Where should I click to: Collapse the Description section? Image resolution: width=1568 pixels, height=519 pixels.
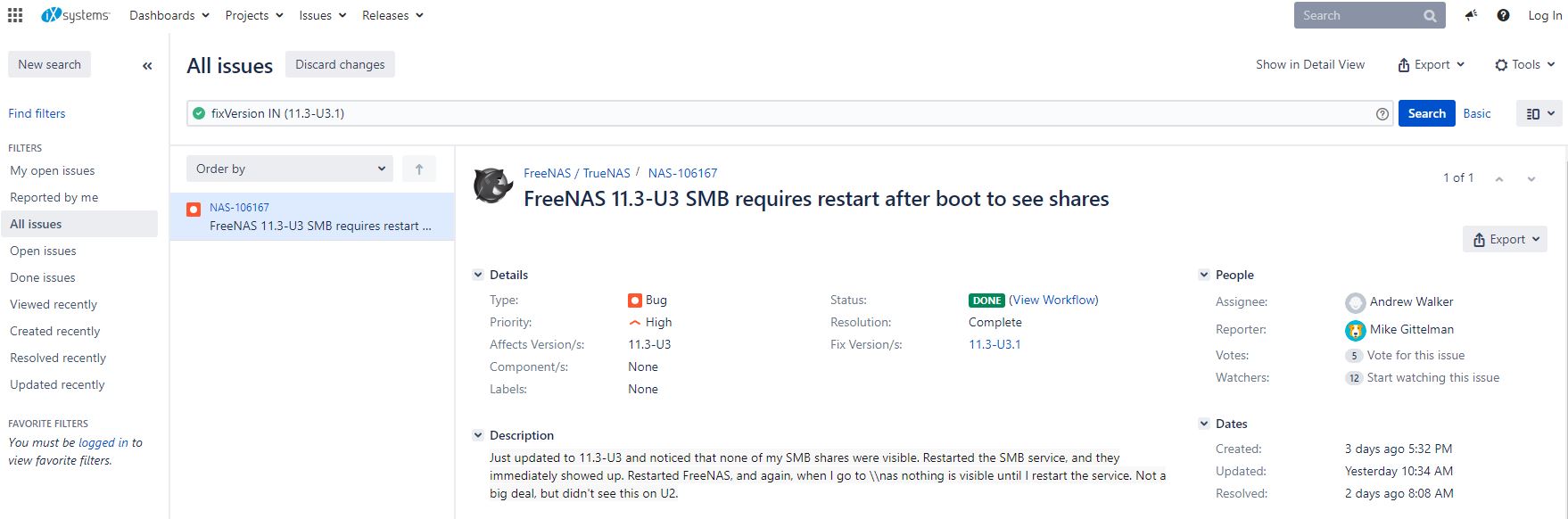pos(478,435)
